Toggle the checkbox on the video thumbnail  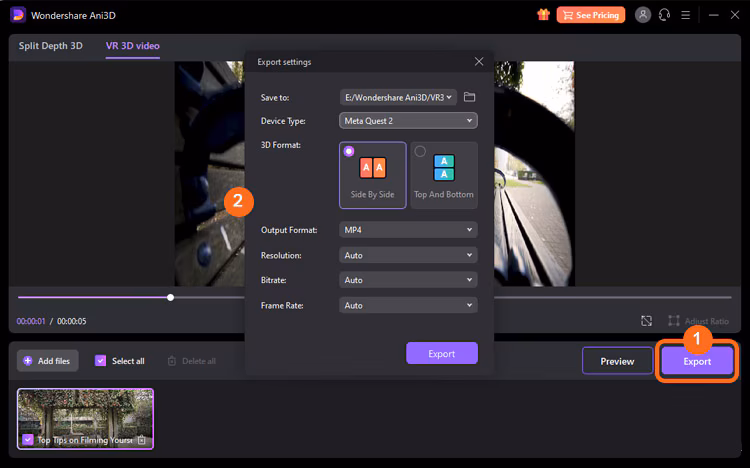28,439
